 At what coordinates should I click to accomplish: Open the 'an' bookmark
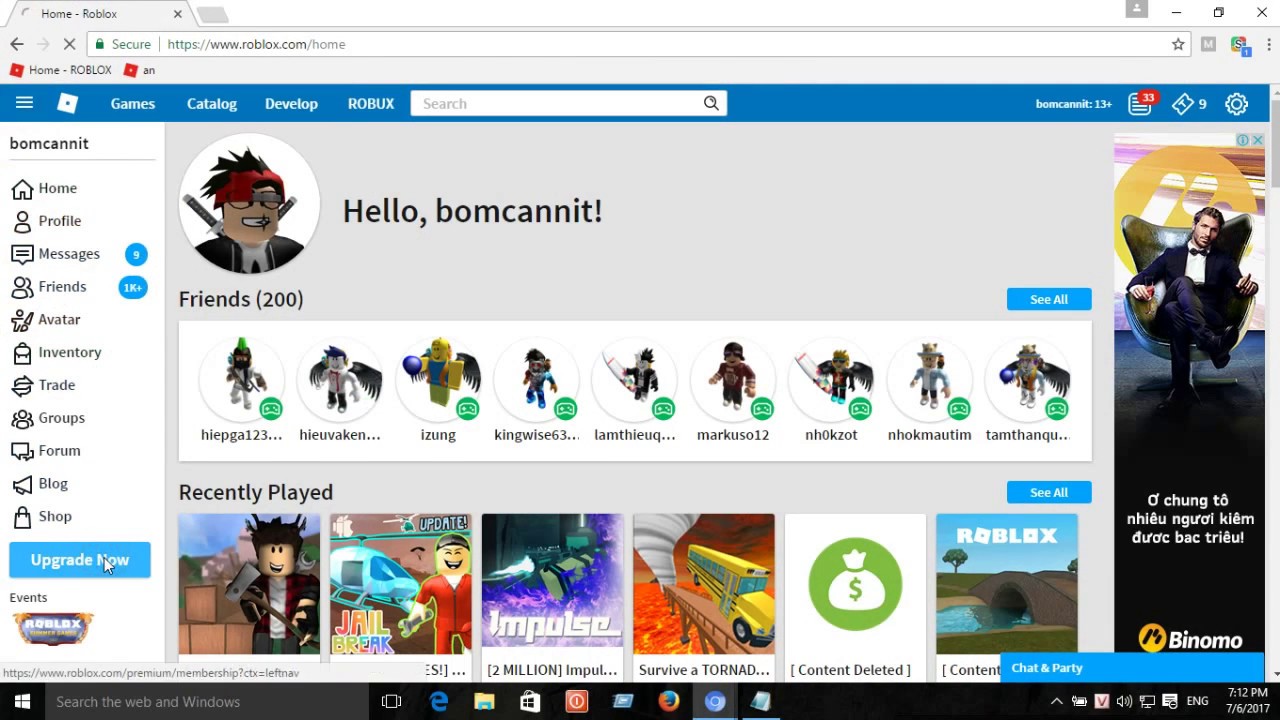point(139,70)
